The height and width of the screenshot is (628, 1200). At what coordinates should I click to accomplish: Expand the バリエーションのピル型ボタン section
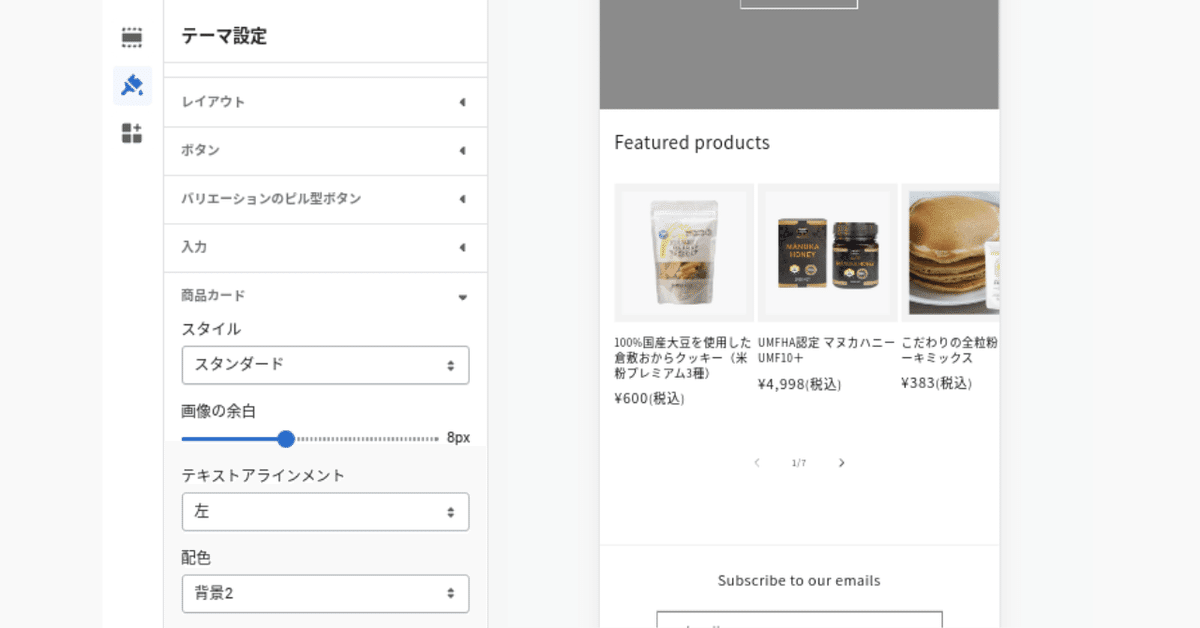[x=325, y=199]
